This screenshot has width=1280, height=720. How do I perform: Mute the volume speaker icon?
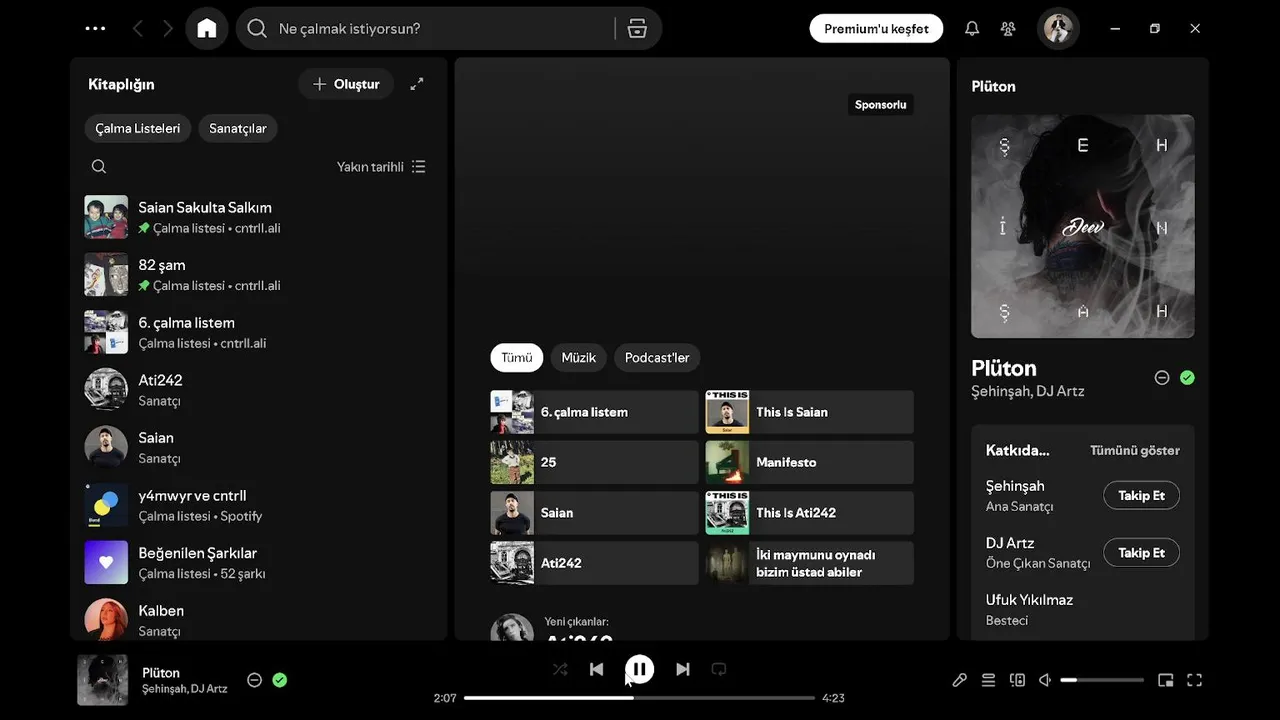click(1045, 680)
